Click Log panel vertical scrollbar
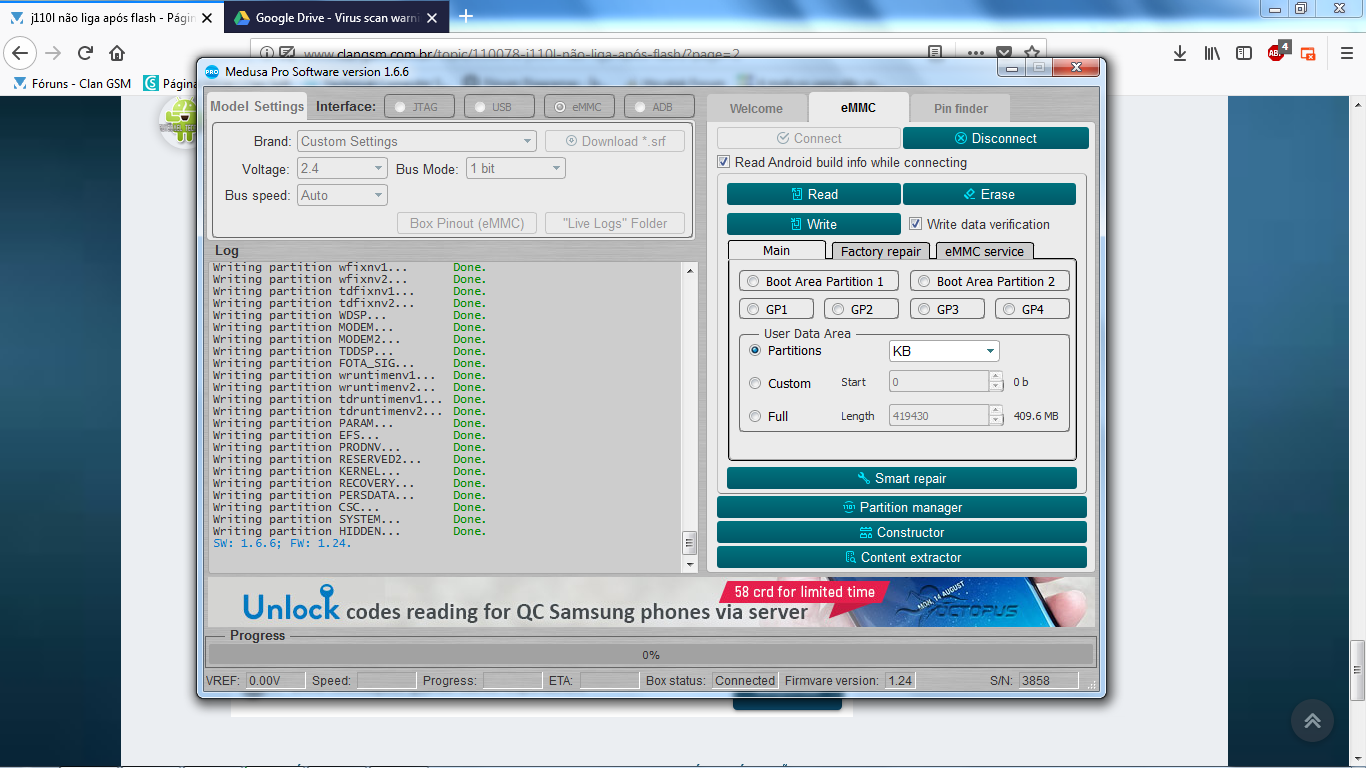 689,416
